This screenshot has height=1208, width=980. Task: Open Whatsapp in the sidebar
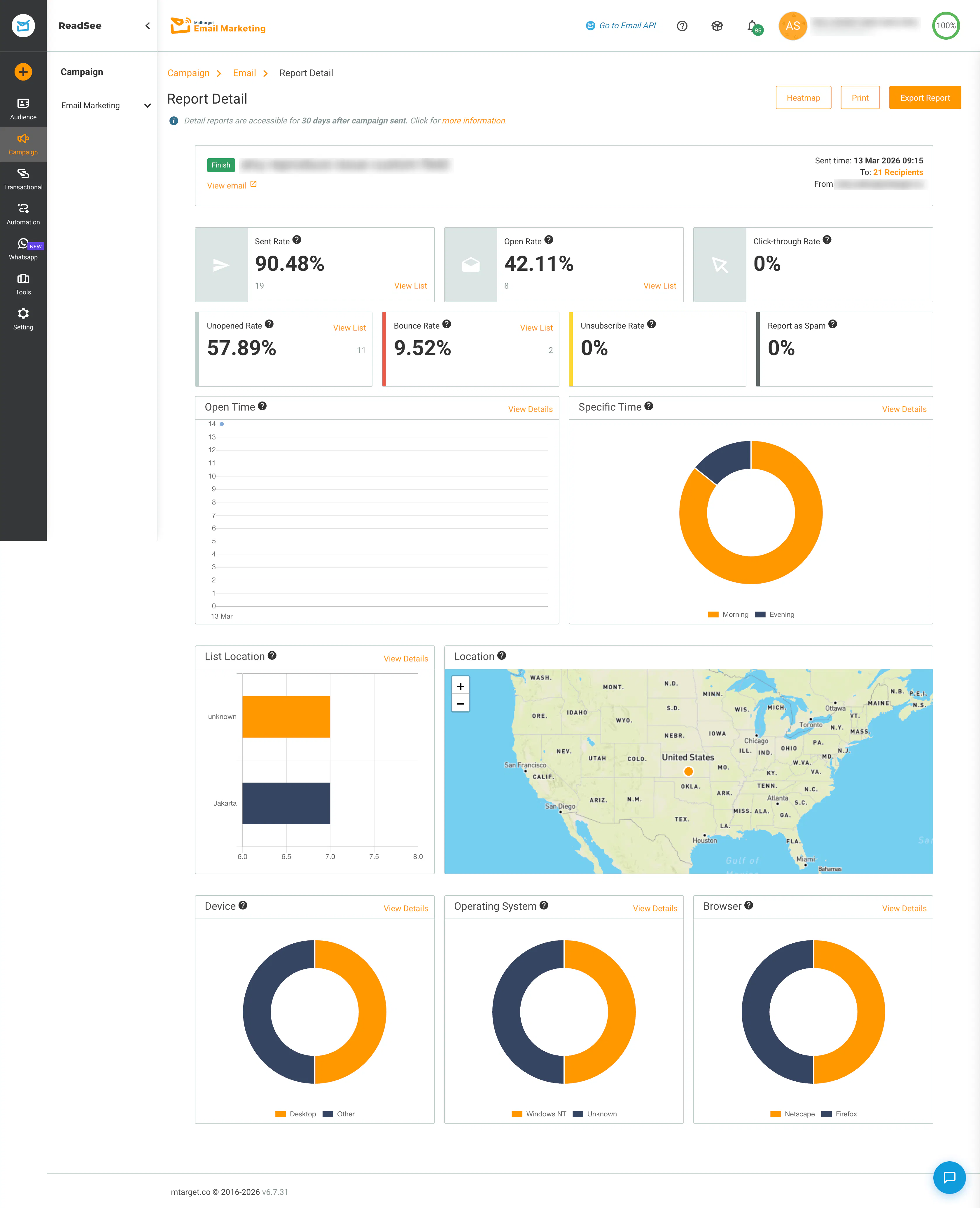point(23,249)
